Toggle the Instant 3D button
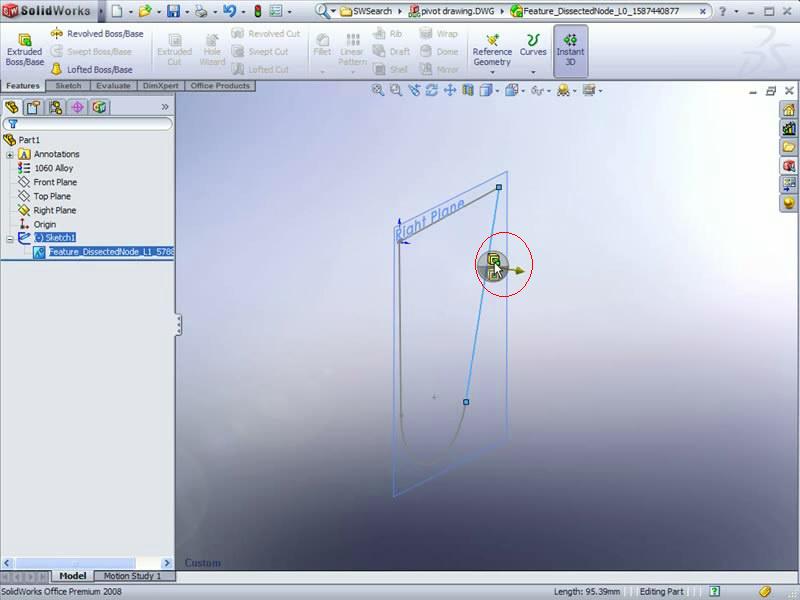The width and height of the screenshot is (800, 600). coord(570,50)
